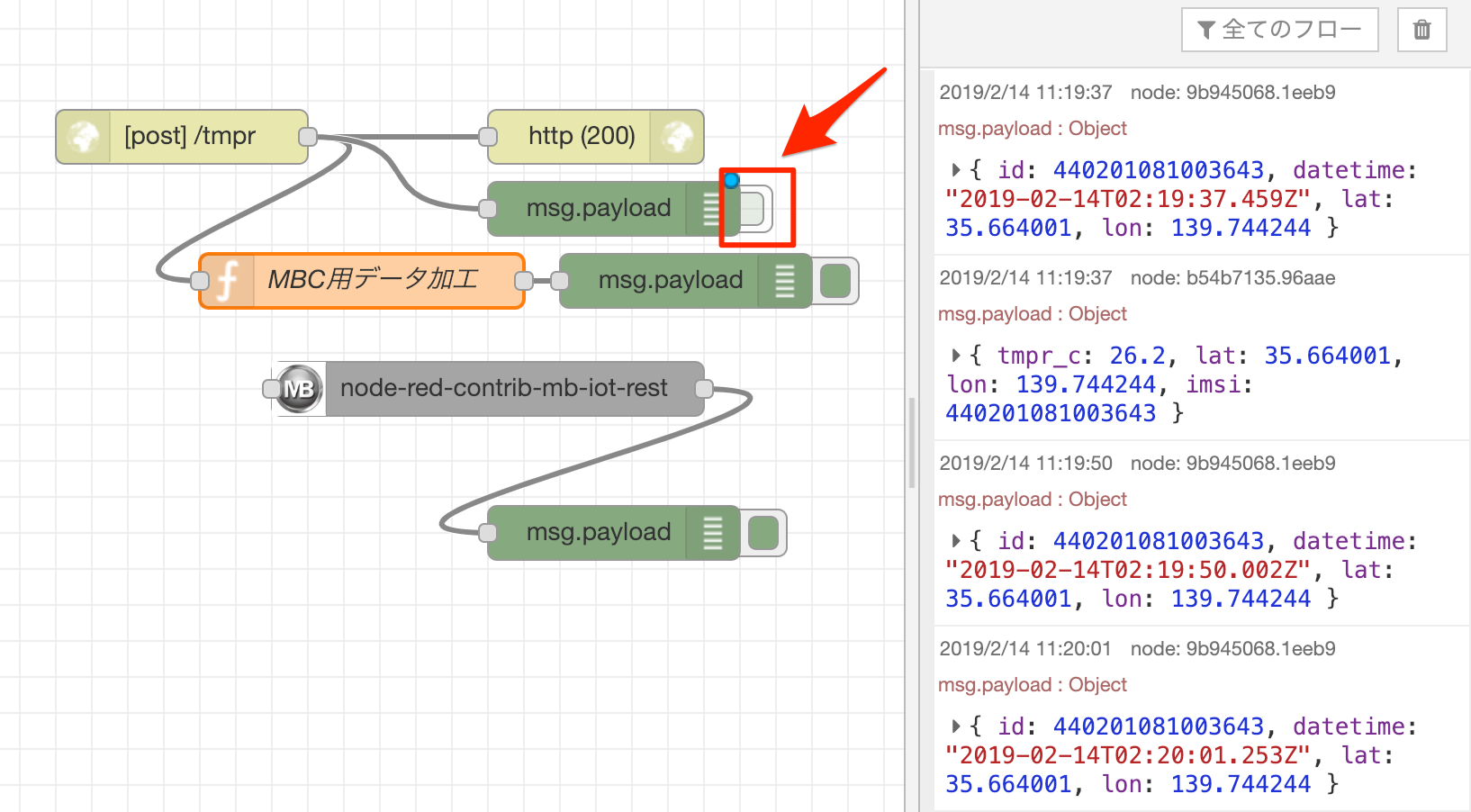The height and width of the screenshot is (812, 1471).
Task: Click node link in 11:19:50 message
Action: [1232, 464]
